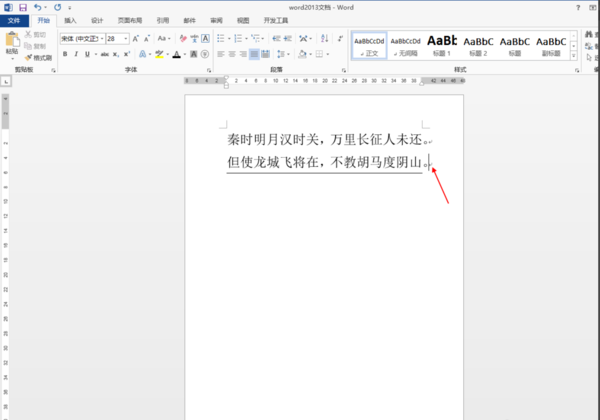The height and width of the screenshot is (420, 600).
Task: Click the Phonetic Guide (拼音) icon
Action: [194, 39]
